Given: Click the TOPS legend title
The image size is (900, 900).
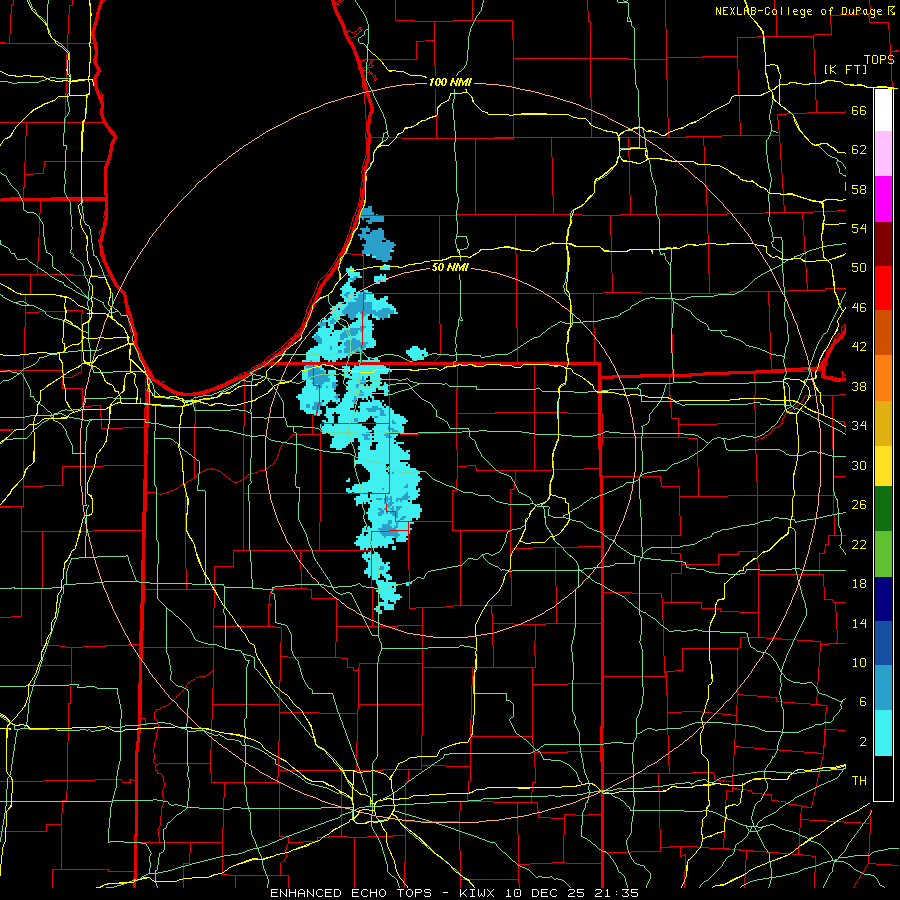Looking at the screenshot, I should 879,59.
